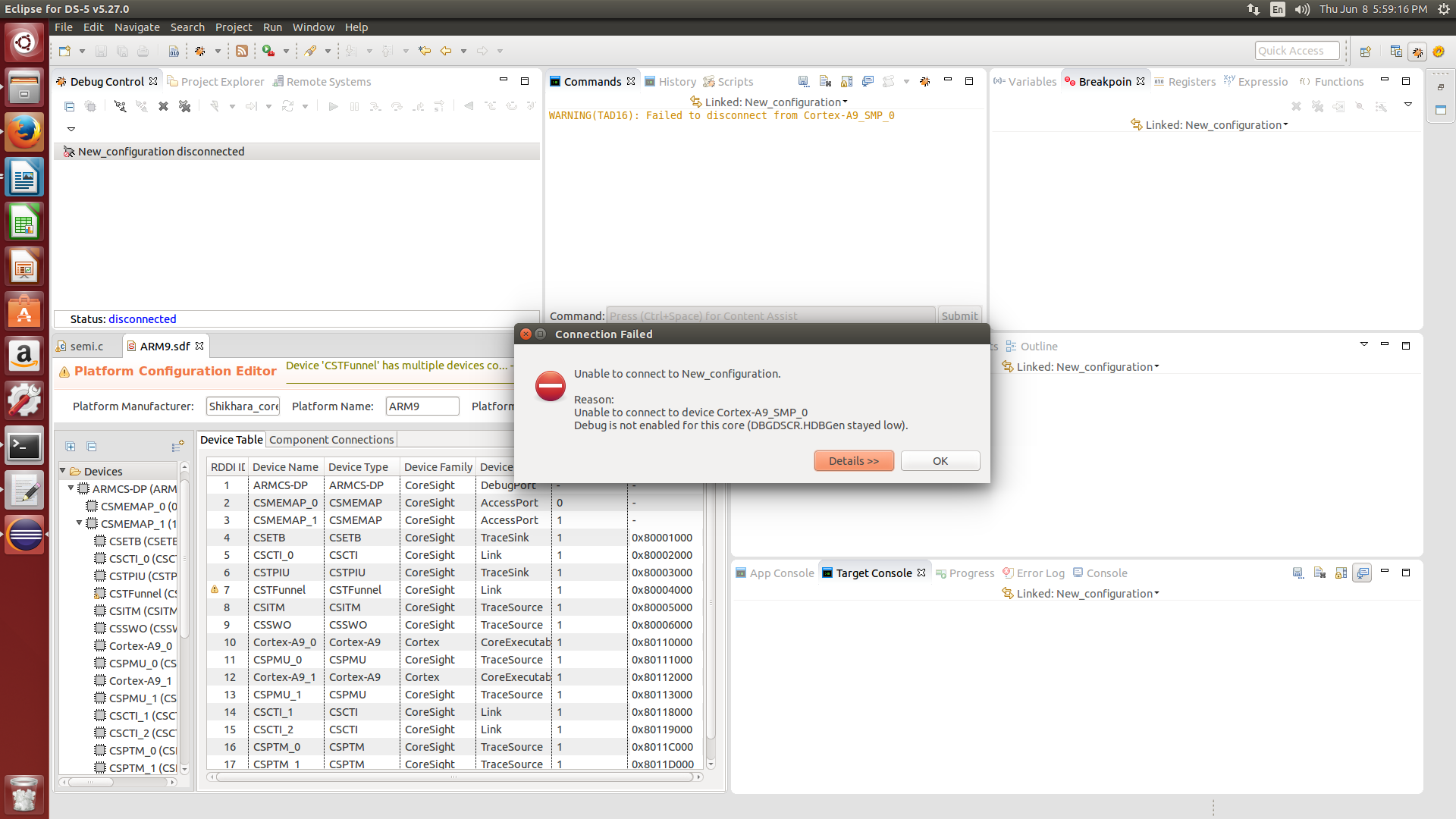
Task: Toggle scroll lock in Target Console
Action: tap(1341, 573)
